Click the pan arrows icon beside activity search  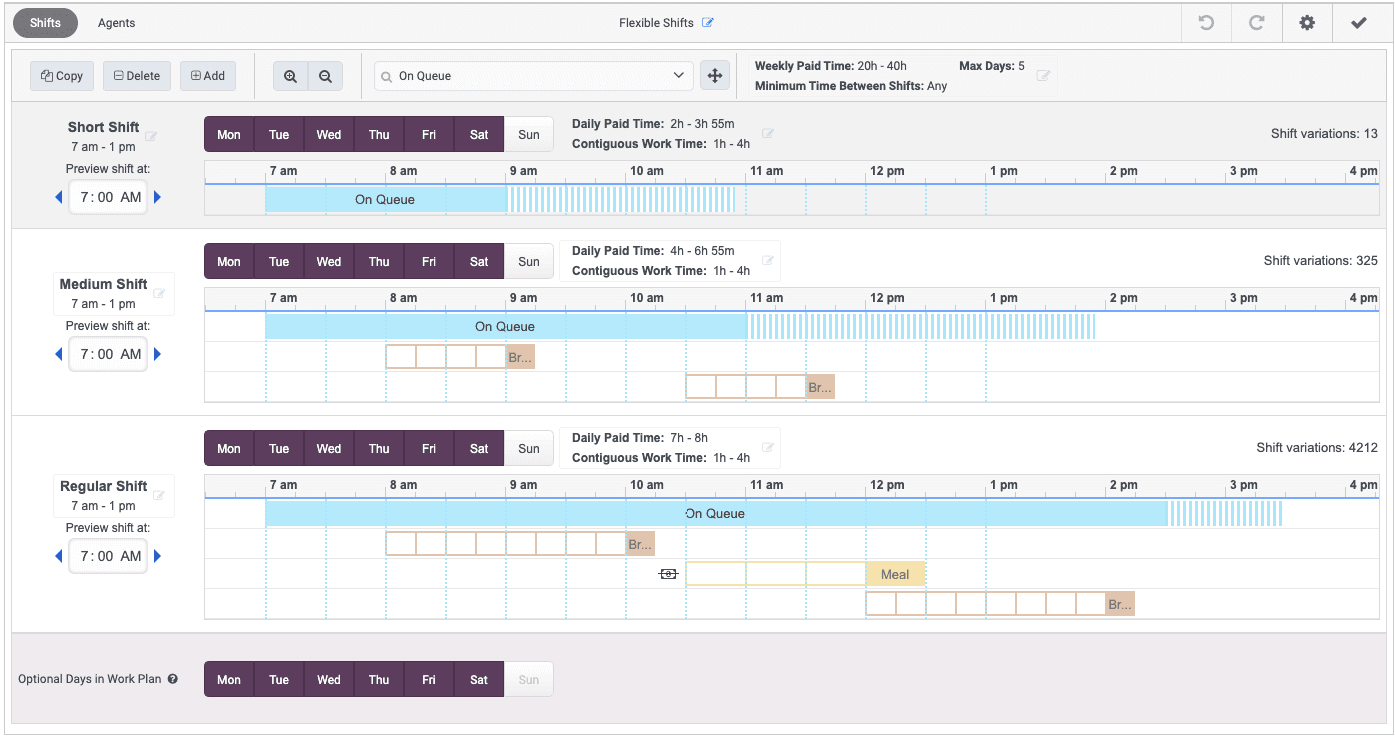pos(713,75)
